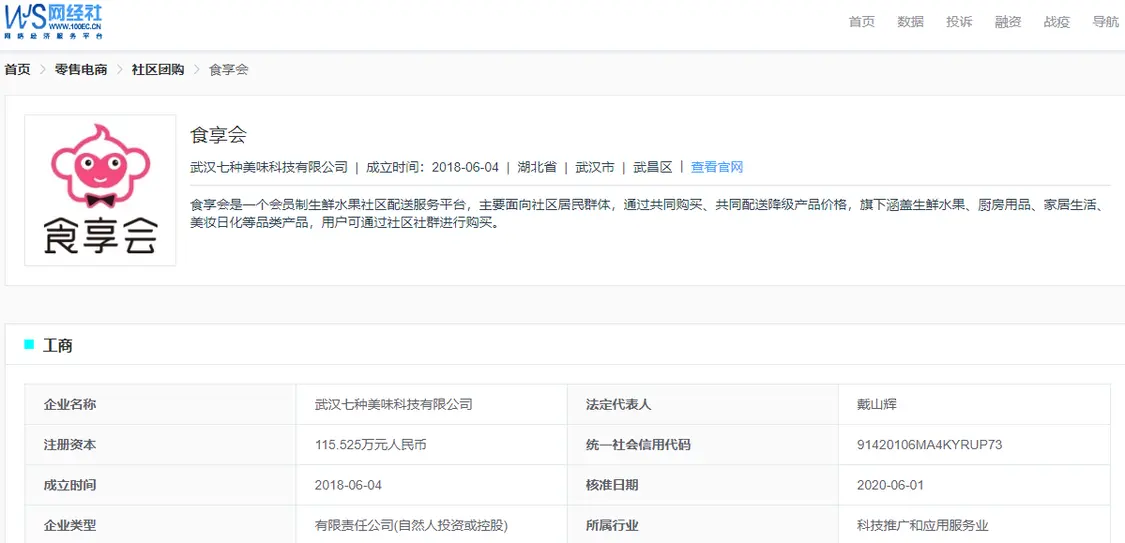
Task: Click 武汉七种美味科技有限公司 in the table
Action: click(394, 404)
